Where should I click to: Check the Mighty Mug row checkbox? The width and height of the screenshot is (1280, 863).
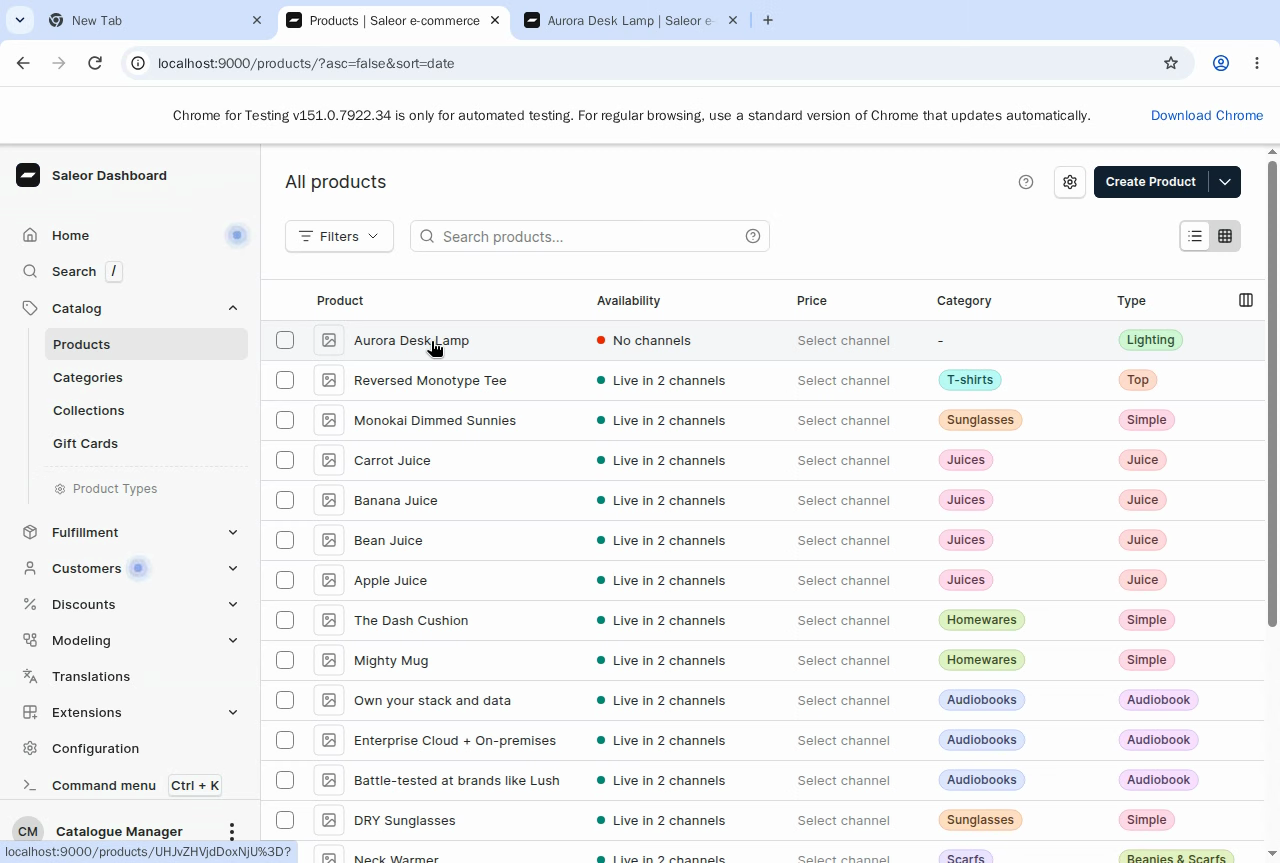[285, 660]
